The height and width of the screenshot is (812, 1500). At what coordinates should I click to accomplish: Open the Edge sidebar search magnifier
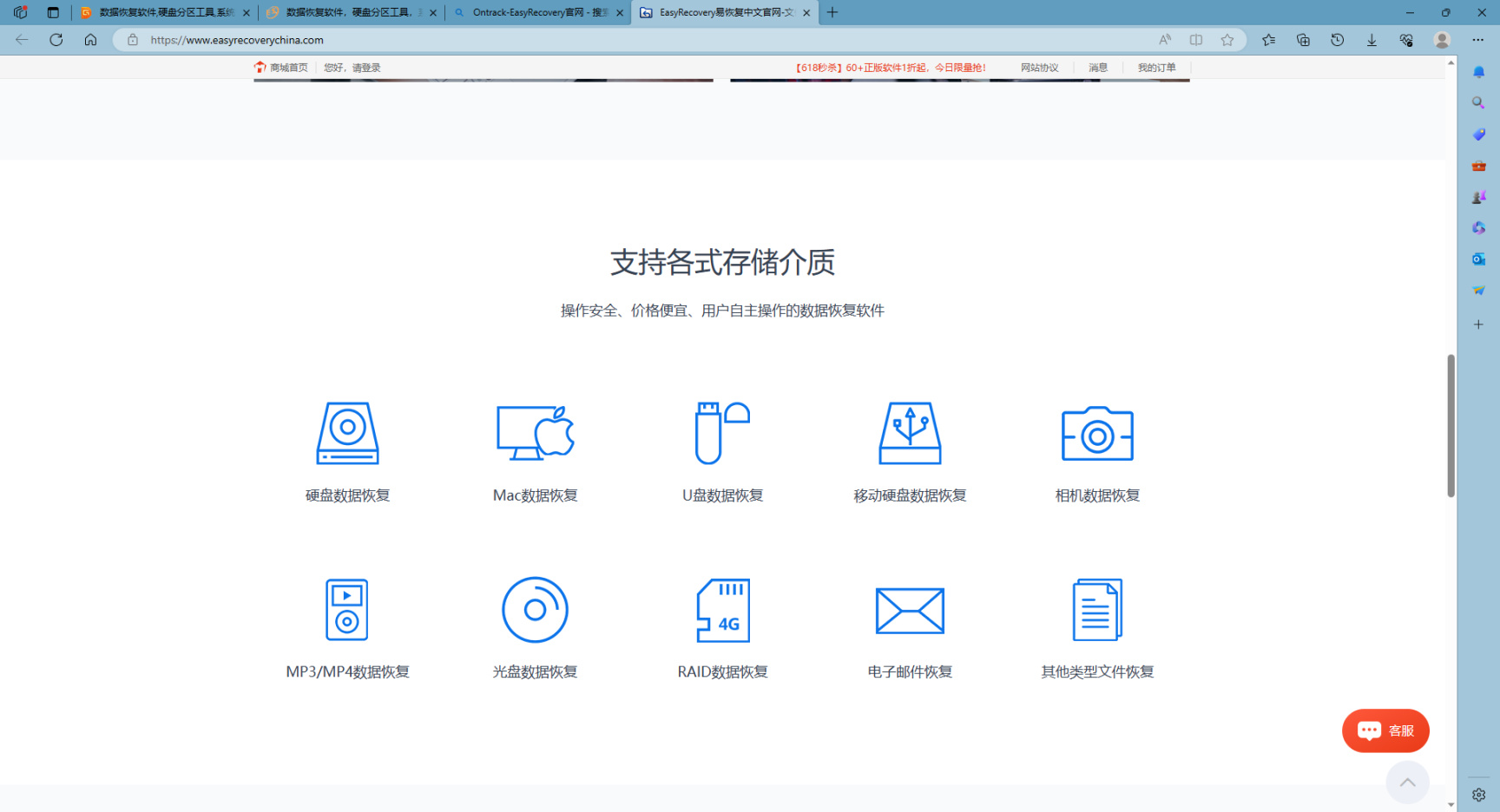1478,103
